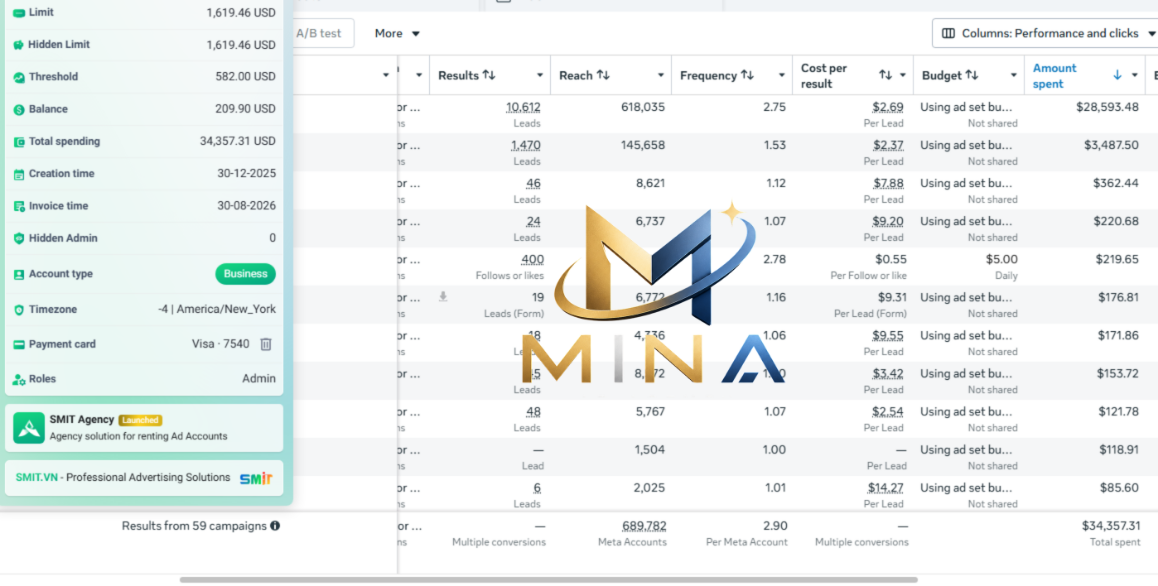
Task: Open Budget column options caret
Action: point(1013,75)
